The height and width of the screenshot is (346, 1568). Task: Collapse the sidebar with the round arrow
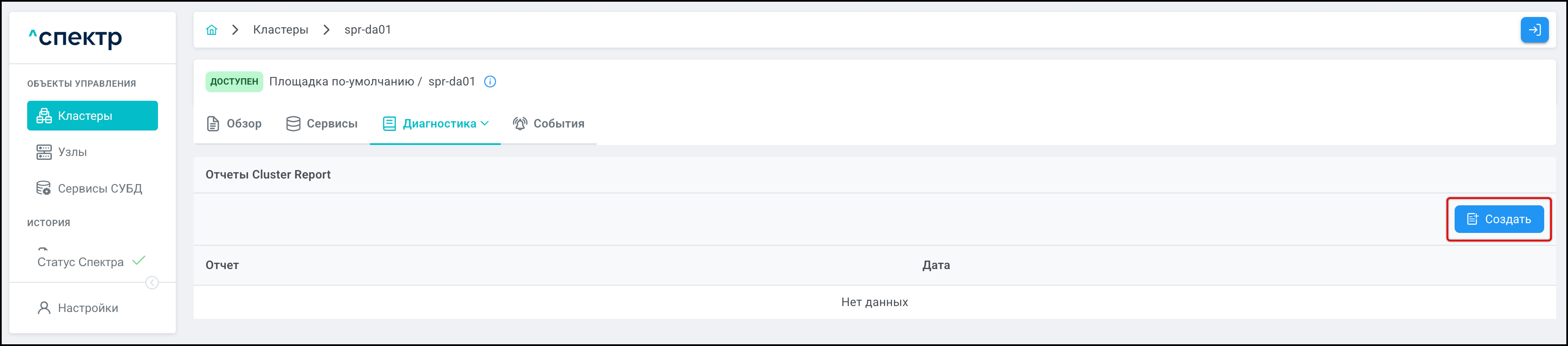point(152,283)
